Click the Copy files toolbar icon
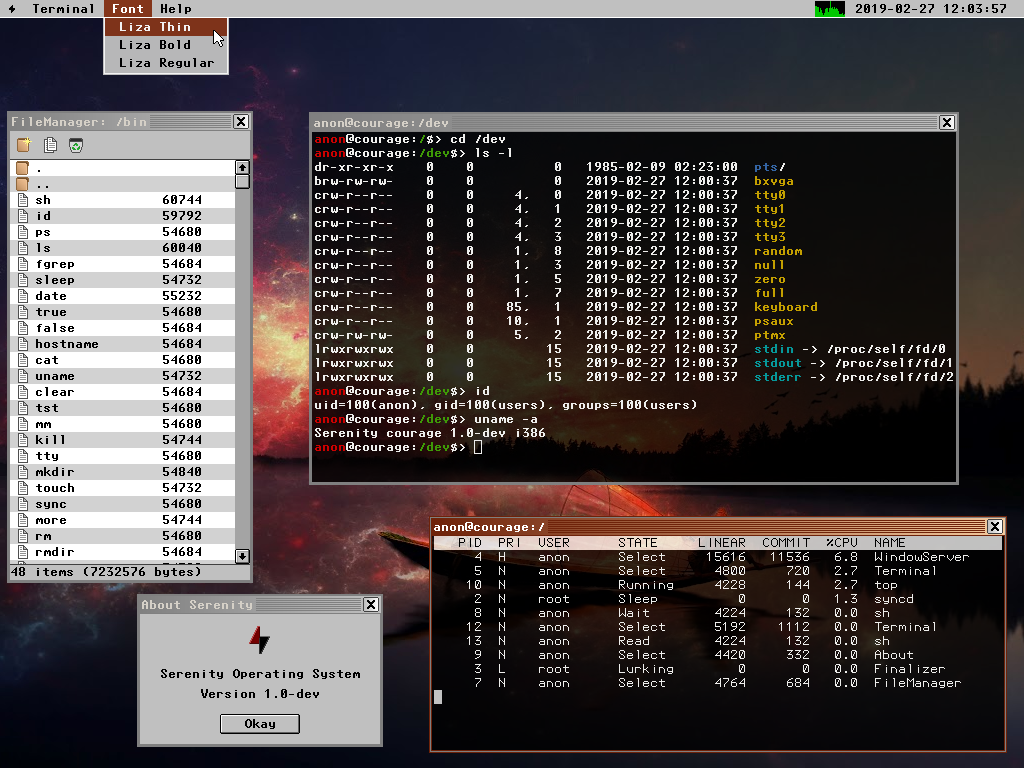The height and width of the screenshot is (768, 1024). click(50, 146)
